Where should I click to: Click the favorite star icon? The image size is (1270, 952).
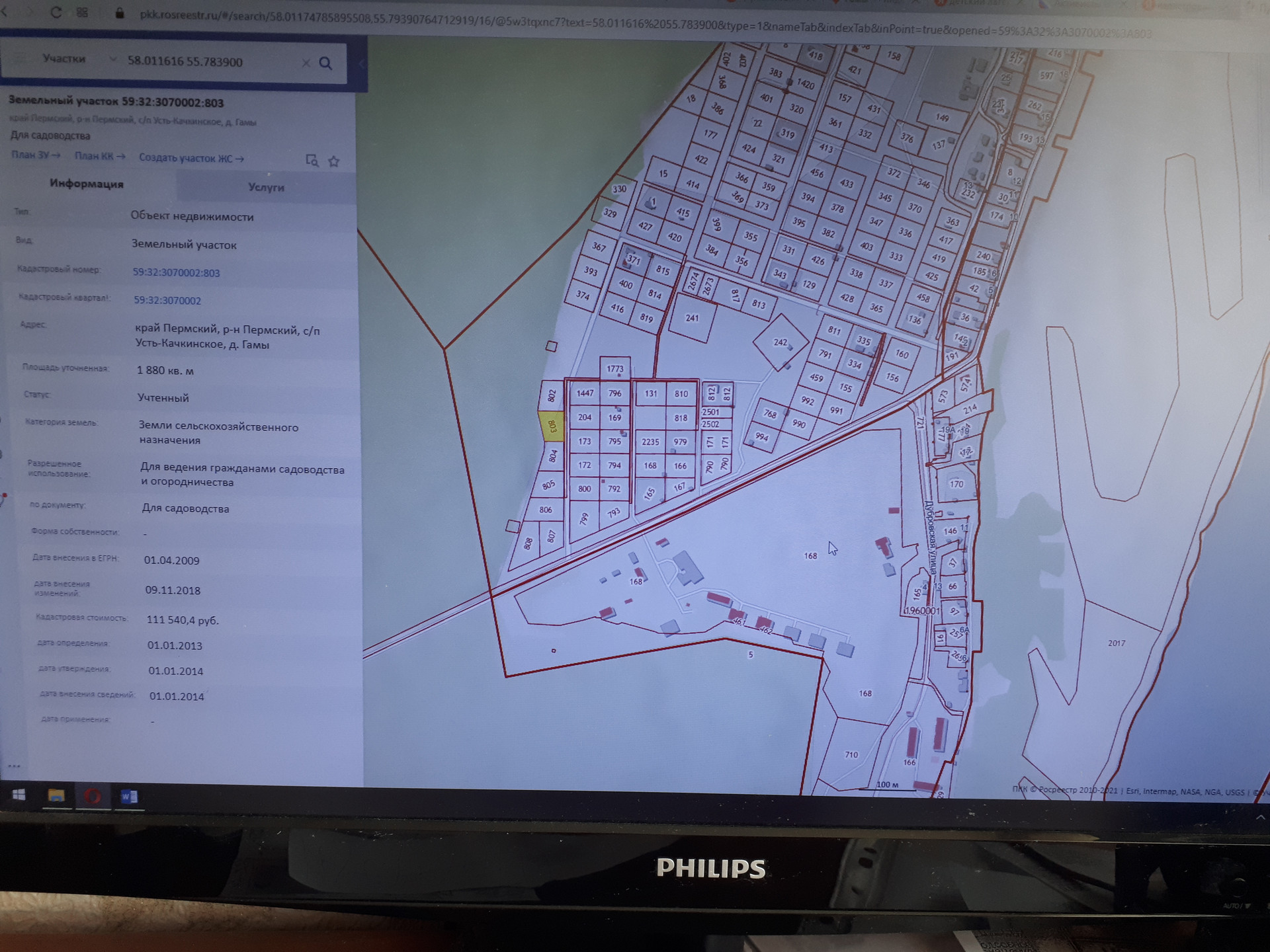coord(334,161)
